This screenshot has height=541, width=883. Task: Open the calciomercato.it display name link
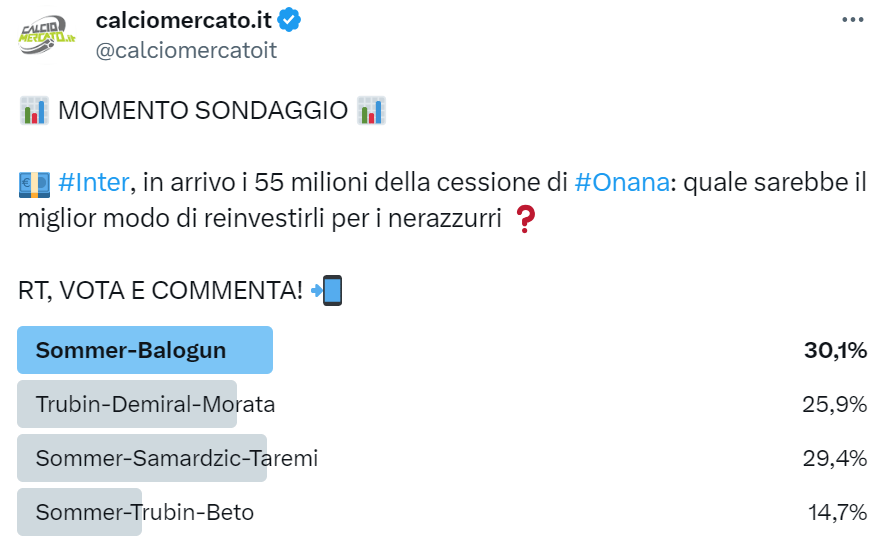point(184,20)
